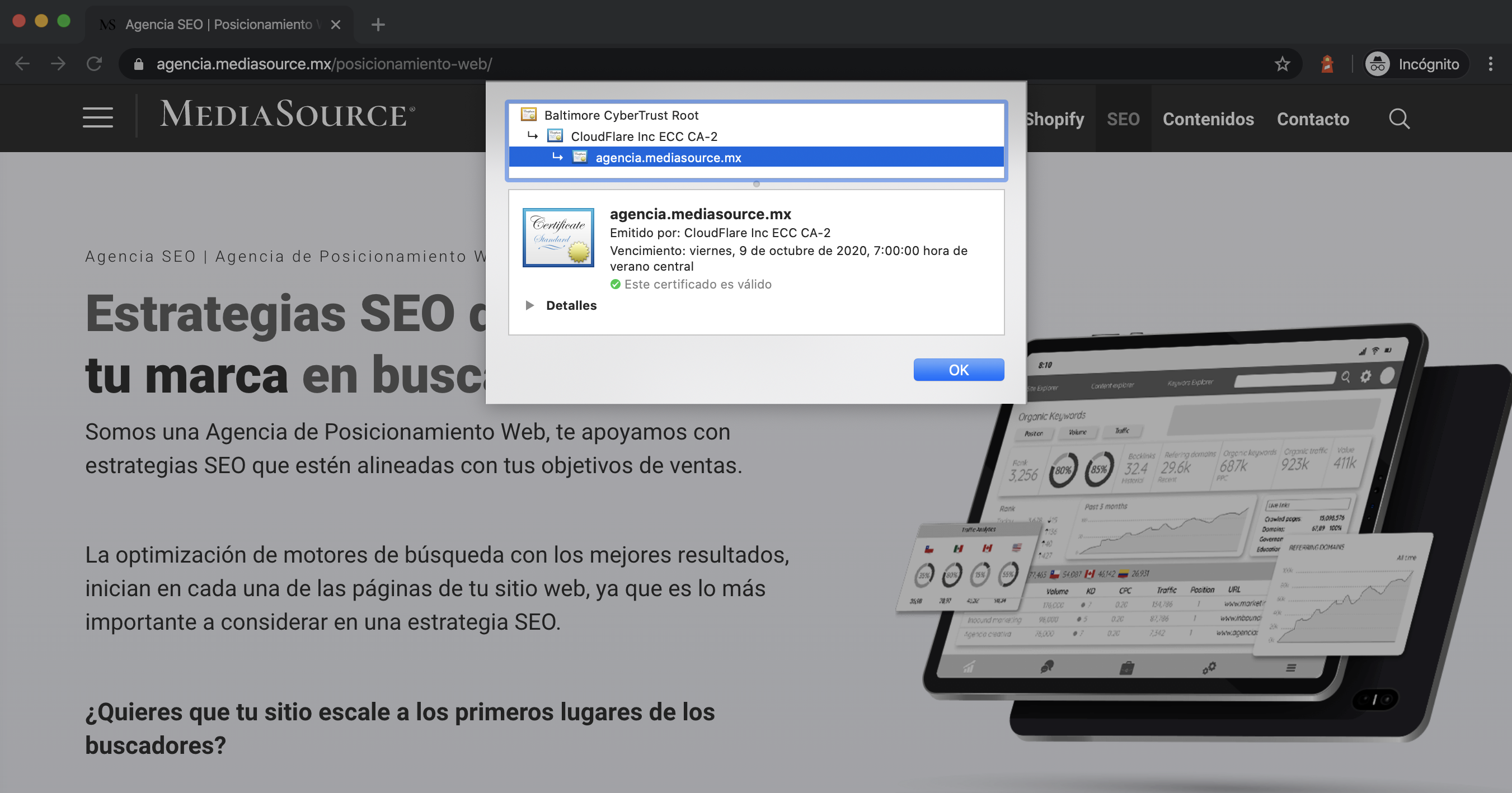Image resolution: width=1512 pixels, height=793 pixels.
Task: Open the hamburger menu on MediaSource site
Action: (x=97, y=117)
